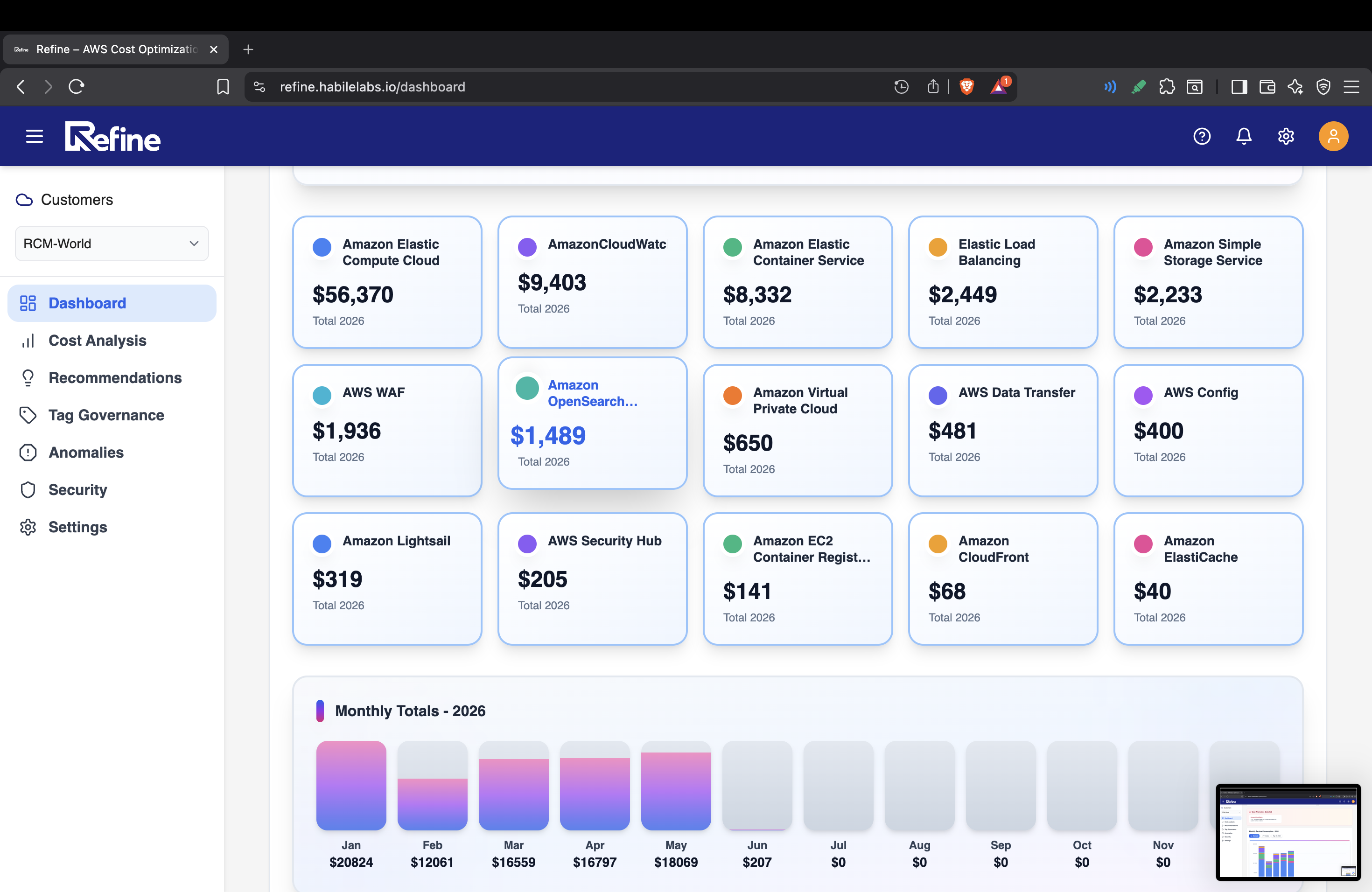Click the address bar URL
Viewport: 1372px width, 892px height.
372,87
